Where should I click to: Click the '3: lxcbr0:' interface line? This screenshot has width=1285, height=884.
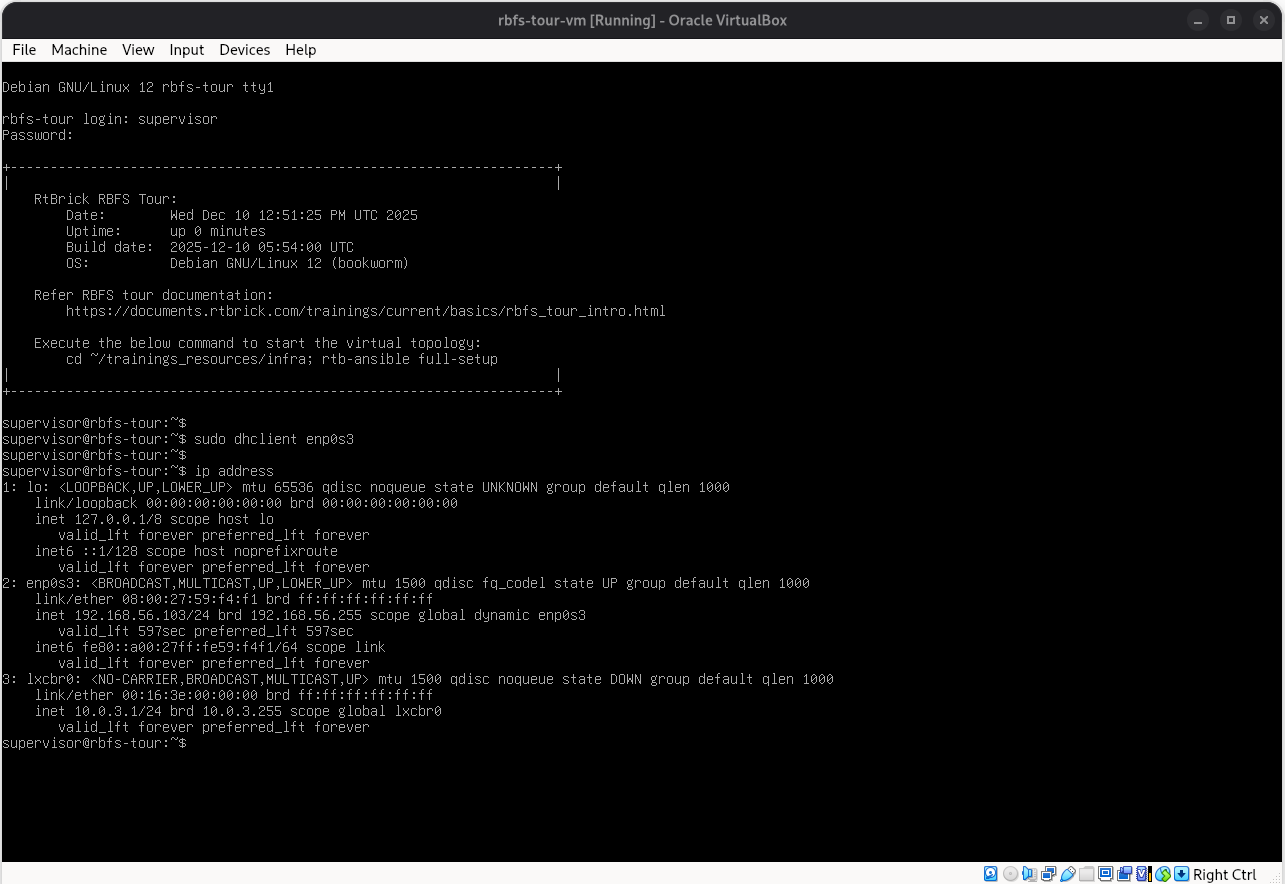pos(418,679)
